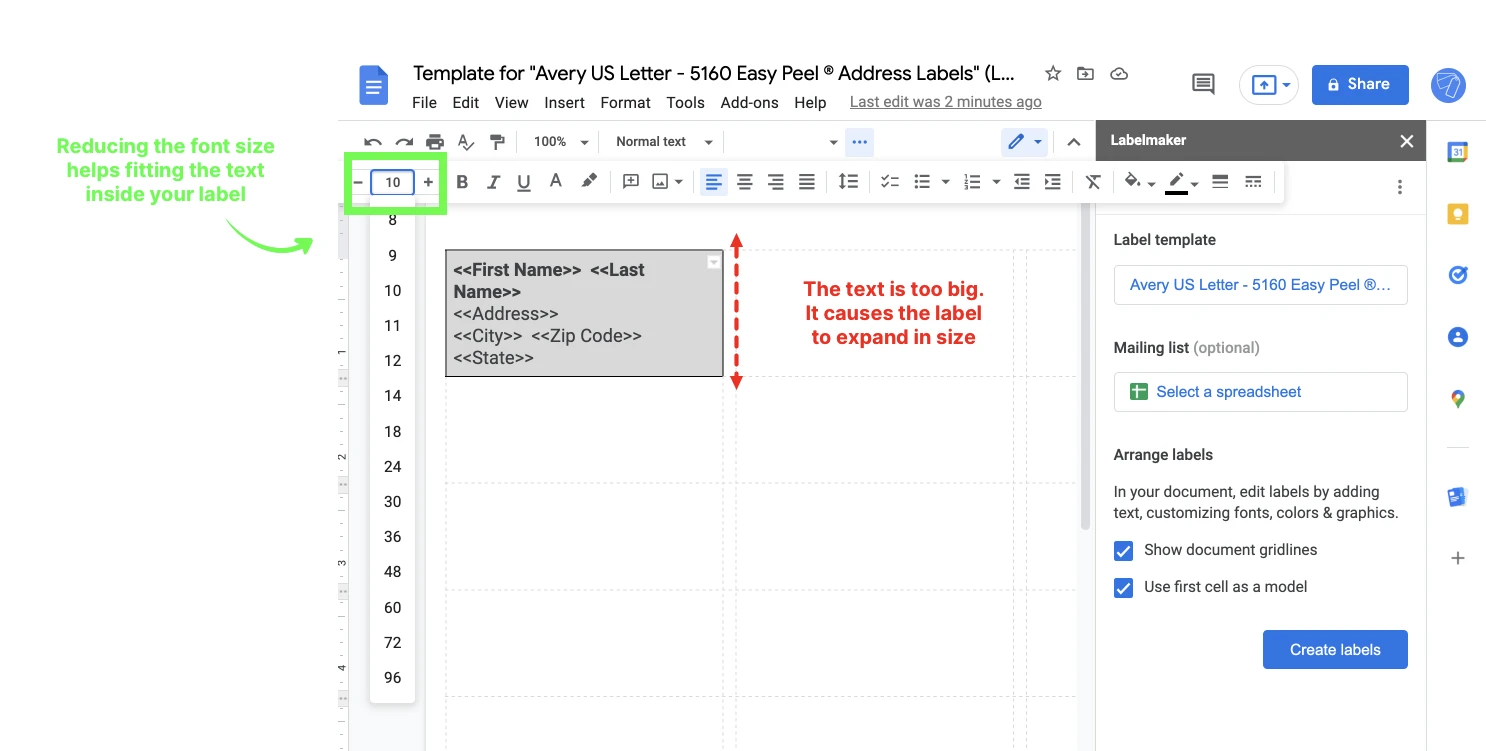Click the Increase indent icon

click(1052, 182)
